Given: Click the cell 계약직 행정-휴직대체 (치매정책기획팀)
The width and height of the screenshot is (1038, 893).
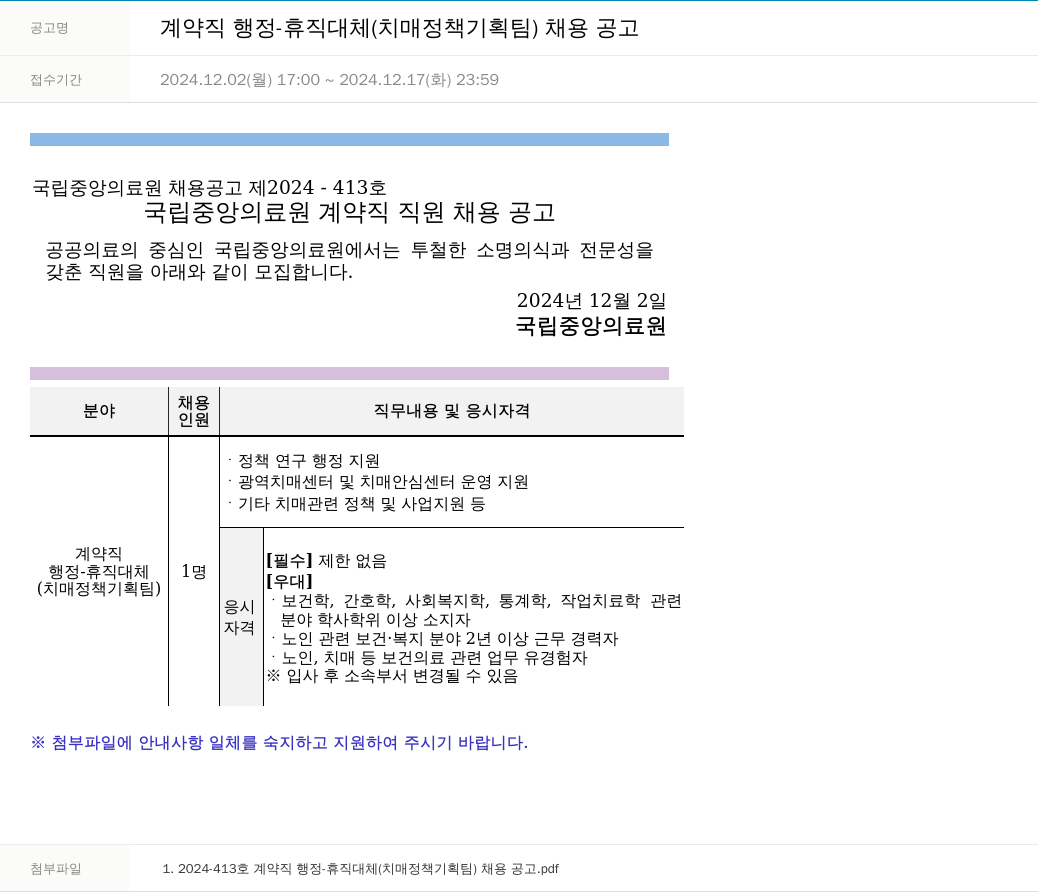Looking at the screenshot, I should [x=99, y=571].
